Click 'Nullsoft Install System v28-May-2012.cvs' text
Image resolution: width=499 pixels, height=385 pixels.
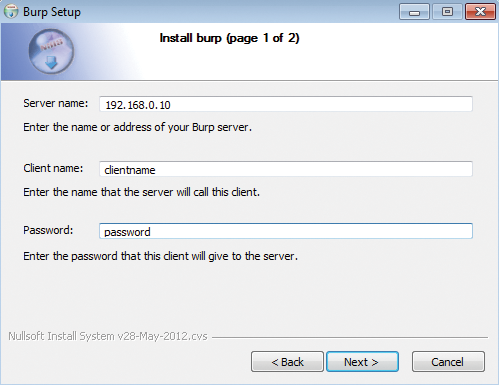(108, 336)
